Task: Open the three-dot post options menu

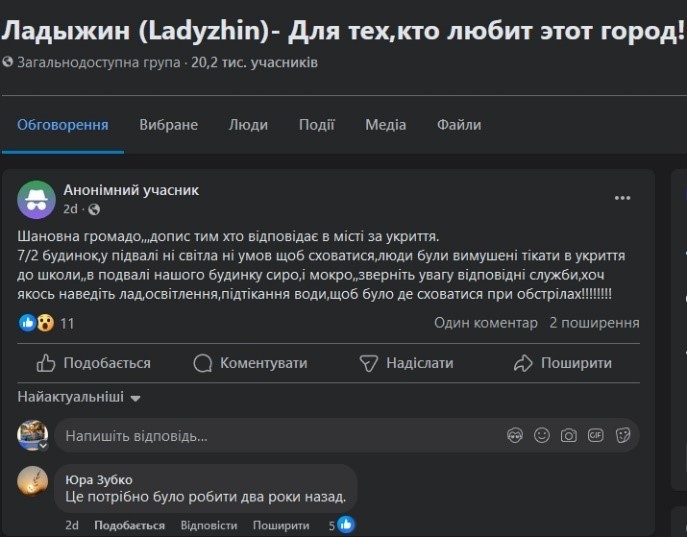Action: pos(622,198)
